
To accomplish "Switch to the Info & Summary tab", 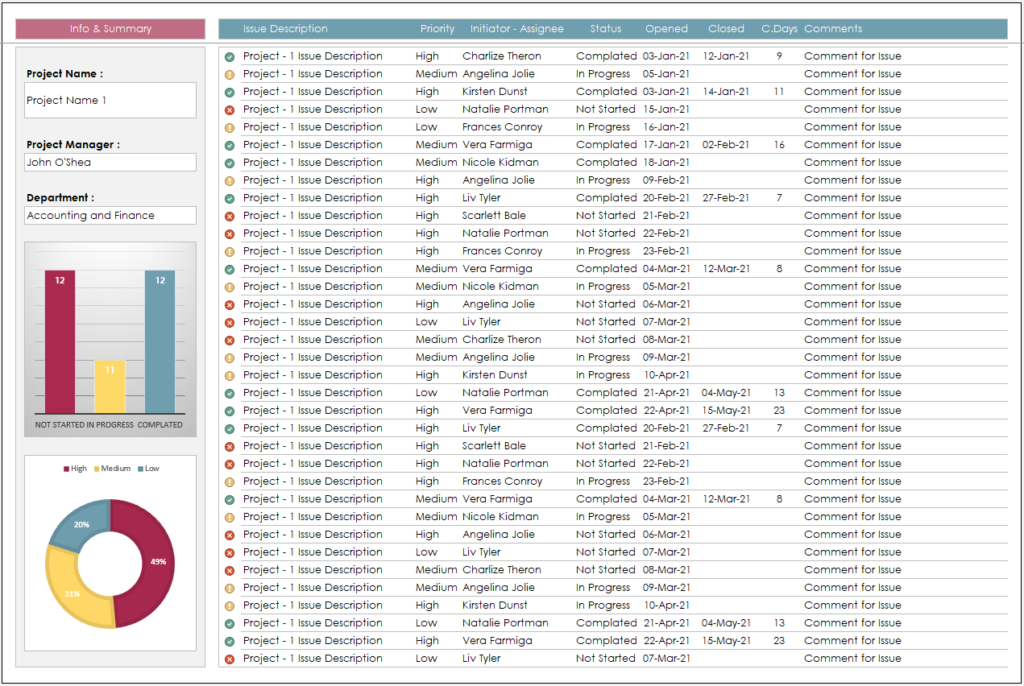I will pyautogui.click(x=110, y=28).
